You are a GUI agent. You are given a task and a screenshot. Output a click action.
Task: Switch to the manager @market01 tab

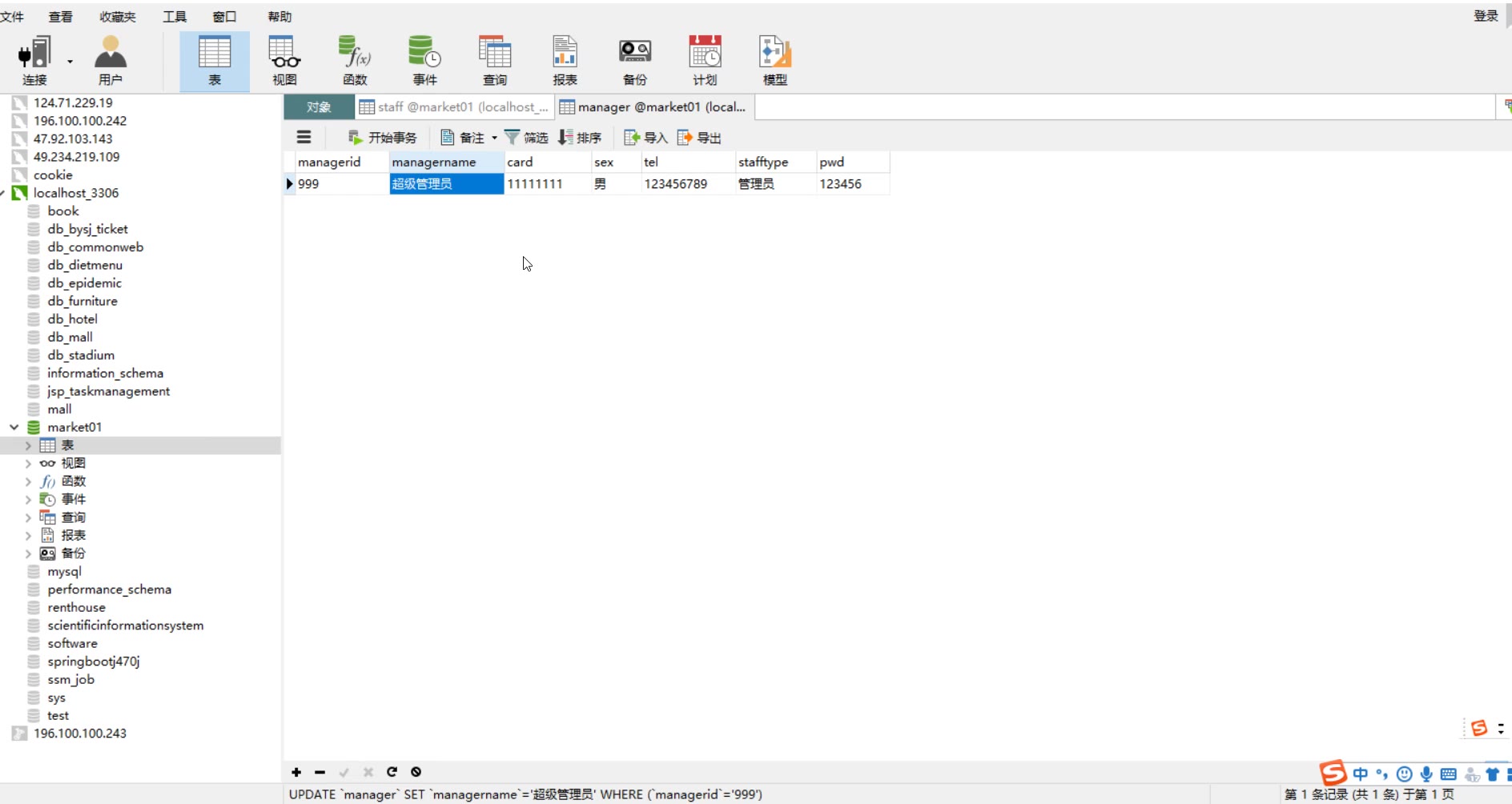pos(653,107)
